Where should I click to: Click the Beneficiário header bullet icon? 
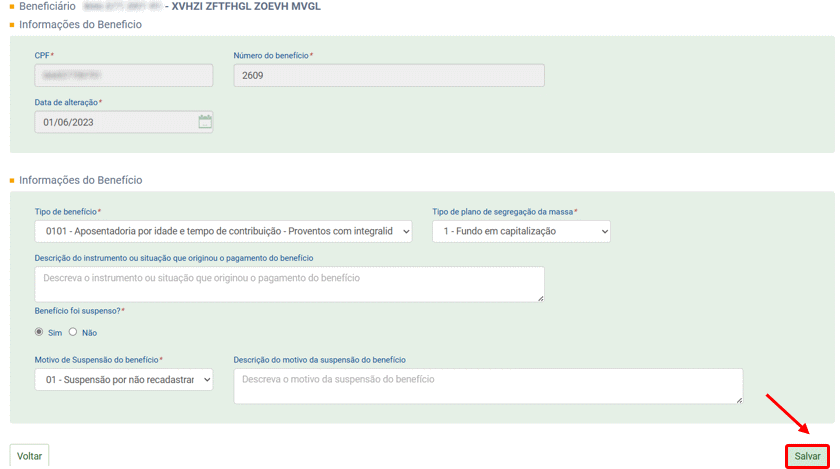coord(12,6)
